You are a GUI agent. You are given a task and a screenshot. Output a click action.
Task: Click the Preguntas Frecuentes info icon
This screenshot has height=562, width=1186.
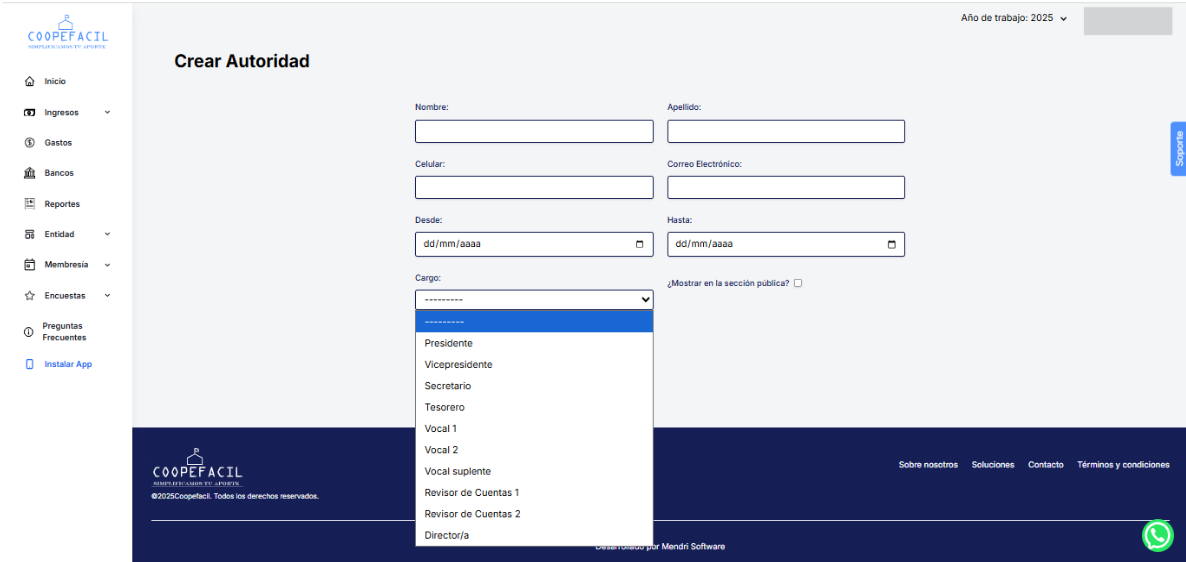(x=29, y=332)
